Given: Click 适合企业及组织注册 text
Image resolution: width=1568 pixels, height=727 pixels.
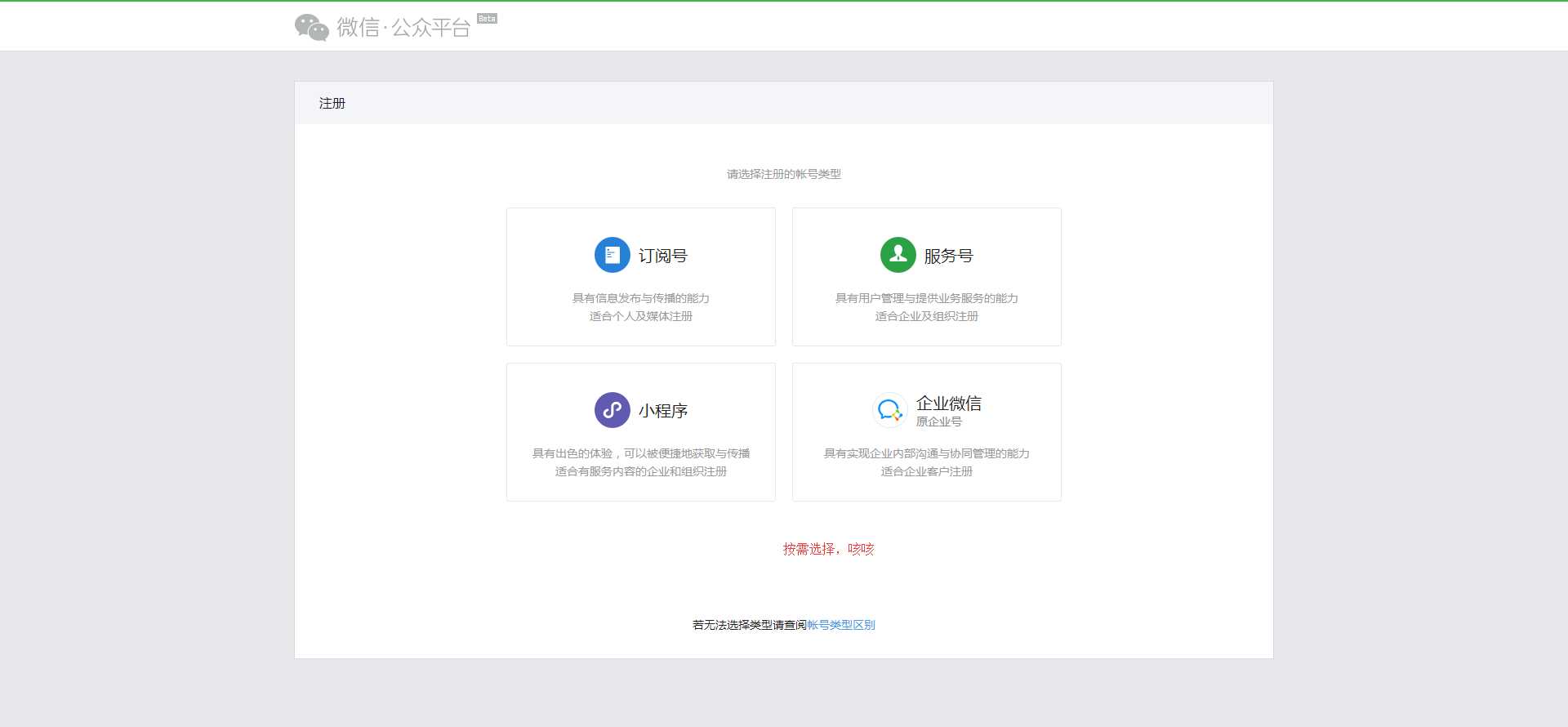Looking at the screenshot, I should pos(927,316).
